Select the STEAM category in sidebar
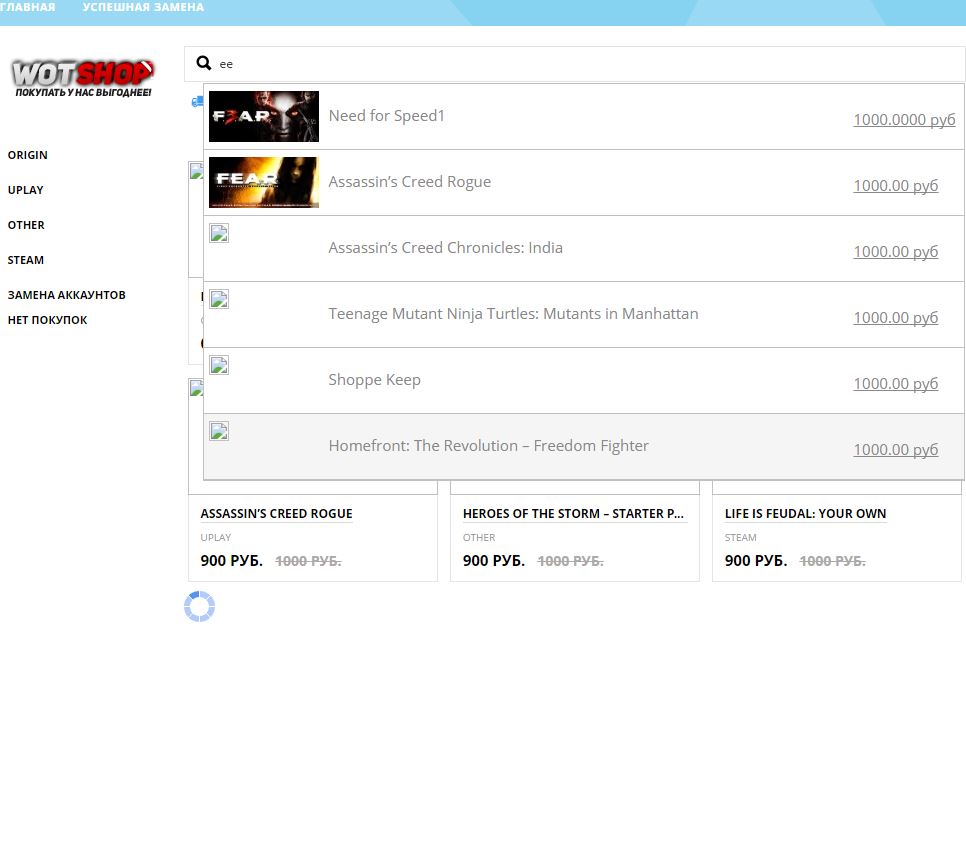 tap(26, 261)
